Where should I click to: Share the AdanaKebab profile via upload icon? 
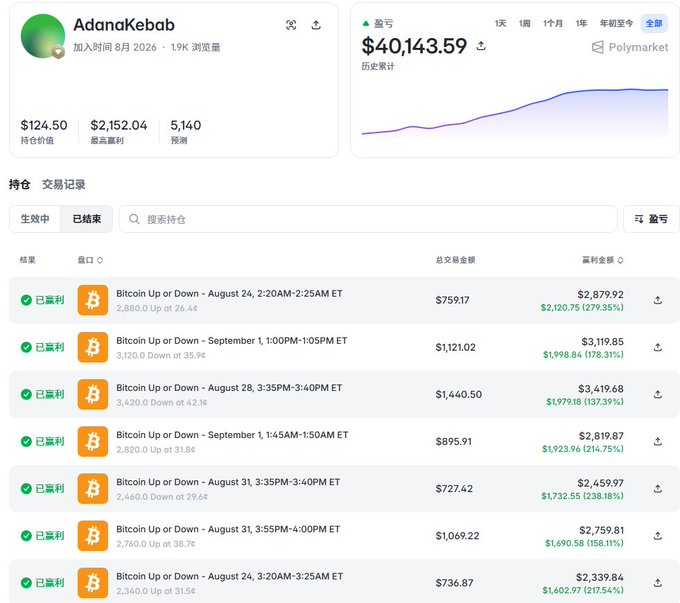point(316,25)
